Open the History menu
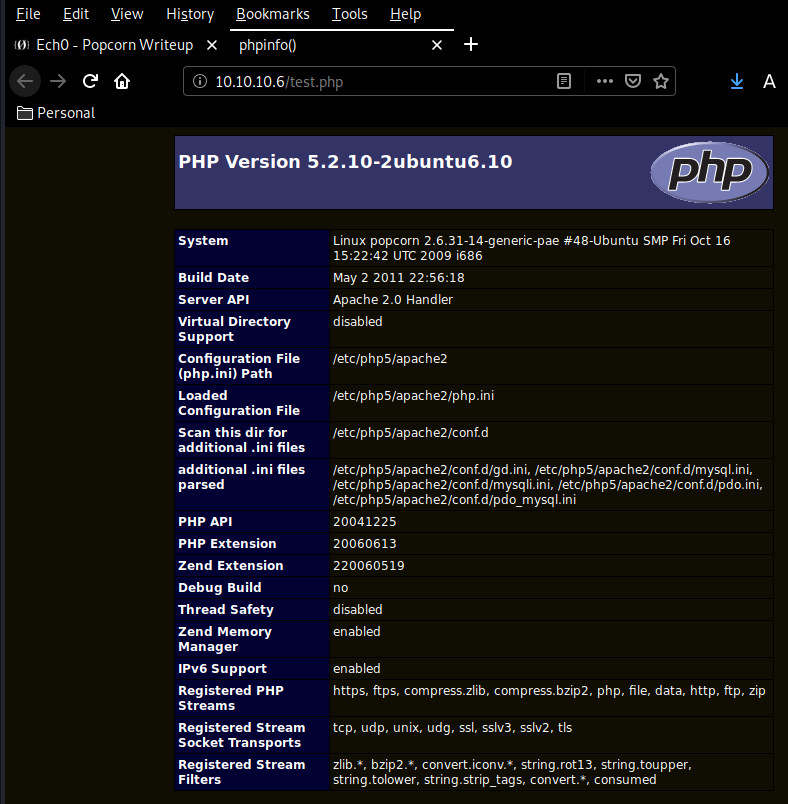This screenshot has width=788, height=804. 190,14
